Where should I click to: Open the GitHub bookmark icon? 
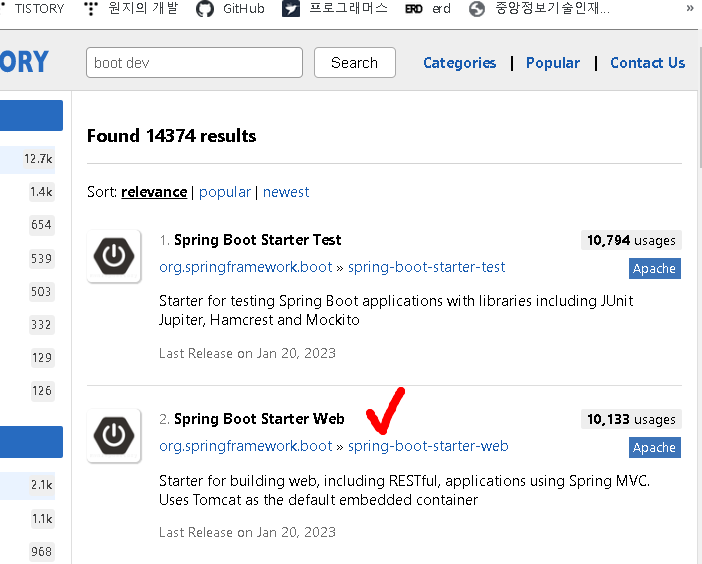205,9
